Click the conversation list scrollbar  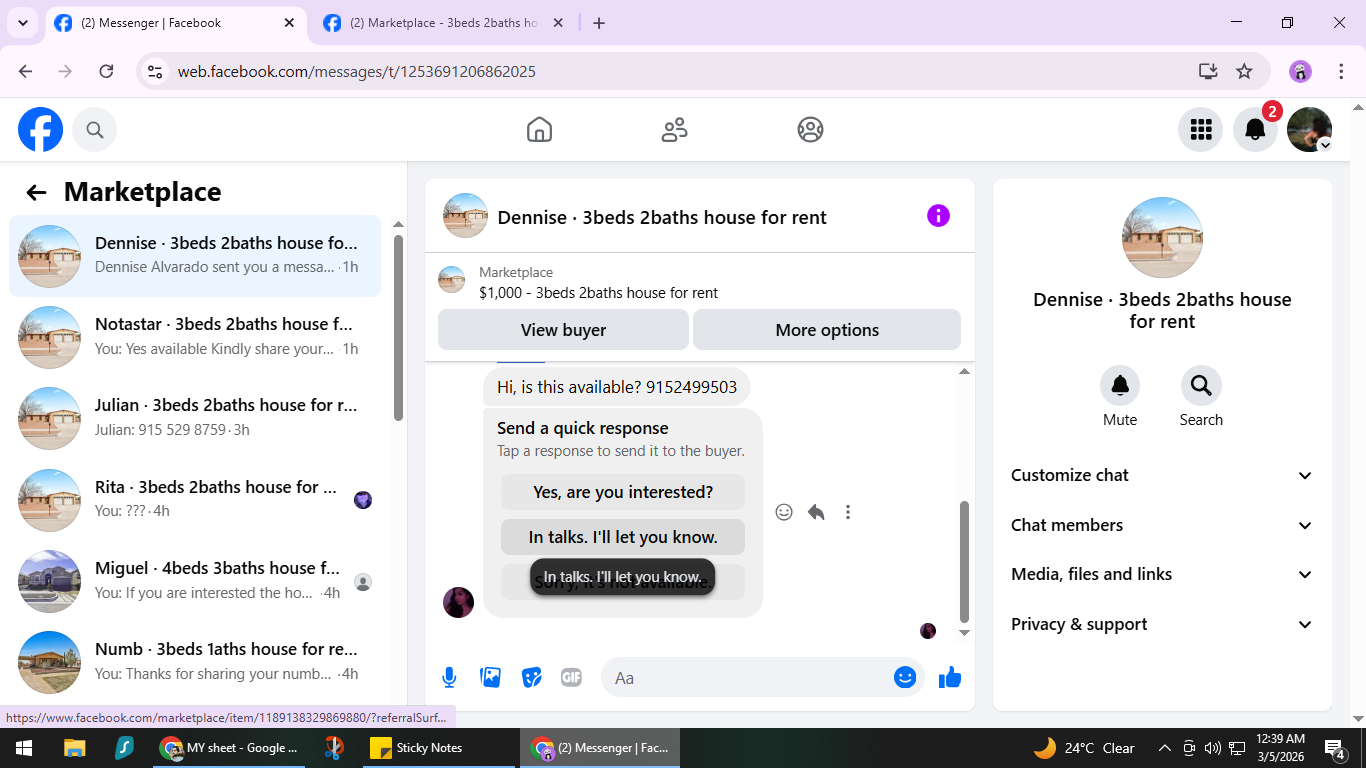tap(398, 327)
